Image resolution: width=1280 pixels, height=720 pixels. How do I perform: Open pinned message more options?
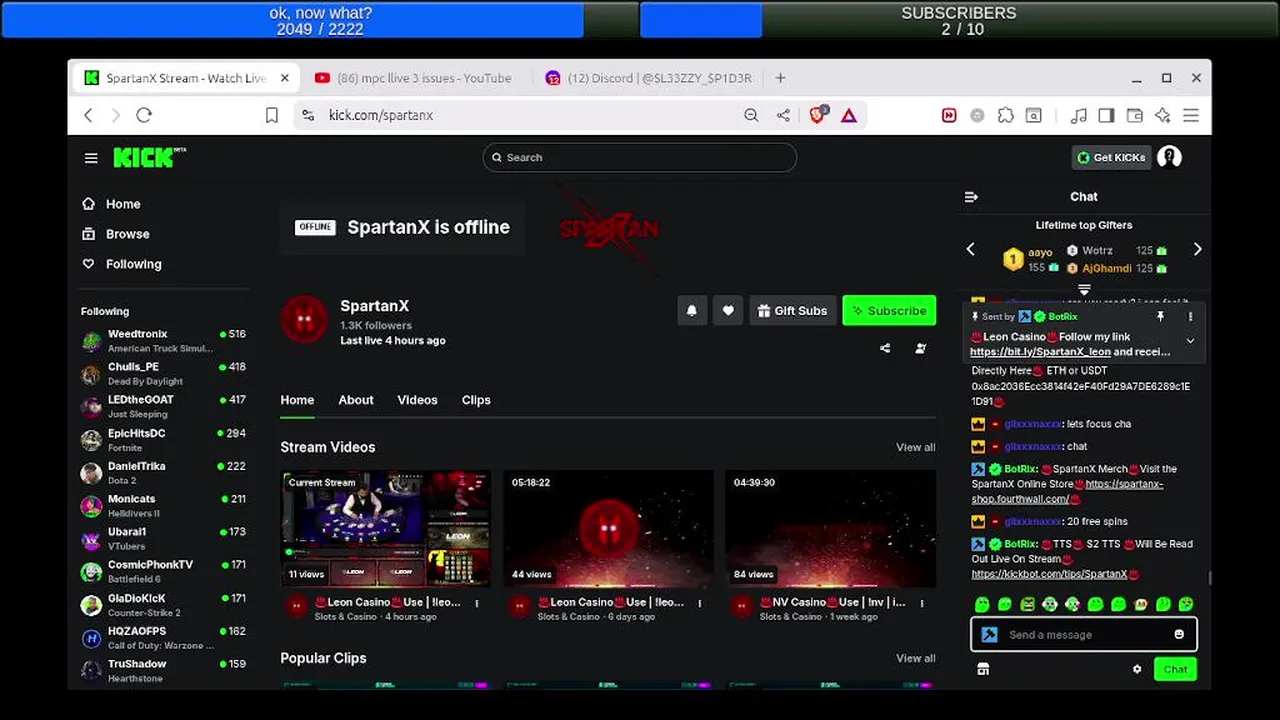tap(1190, 317)
